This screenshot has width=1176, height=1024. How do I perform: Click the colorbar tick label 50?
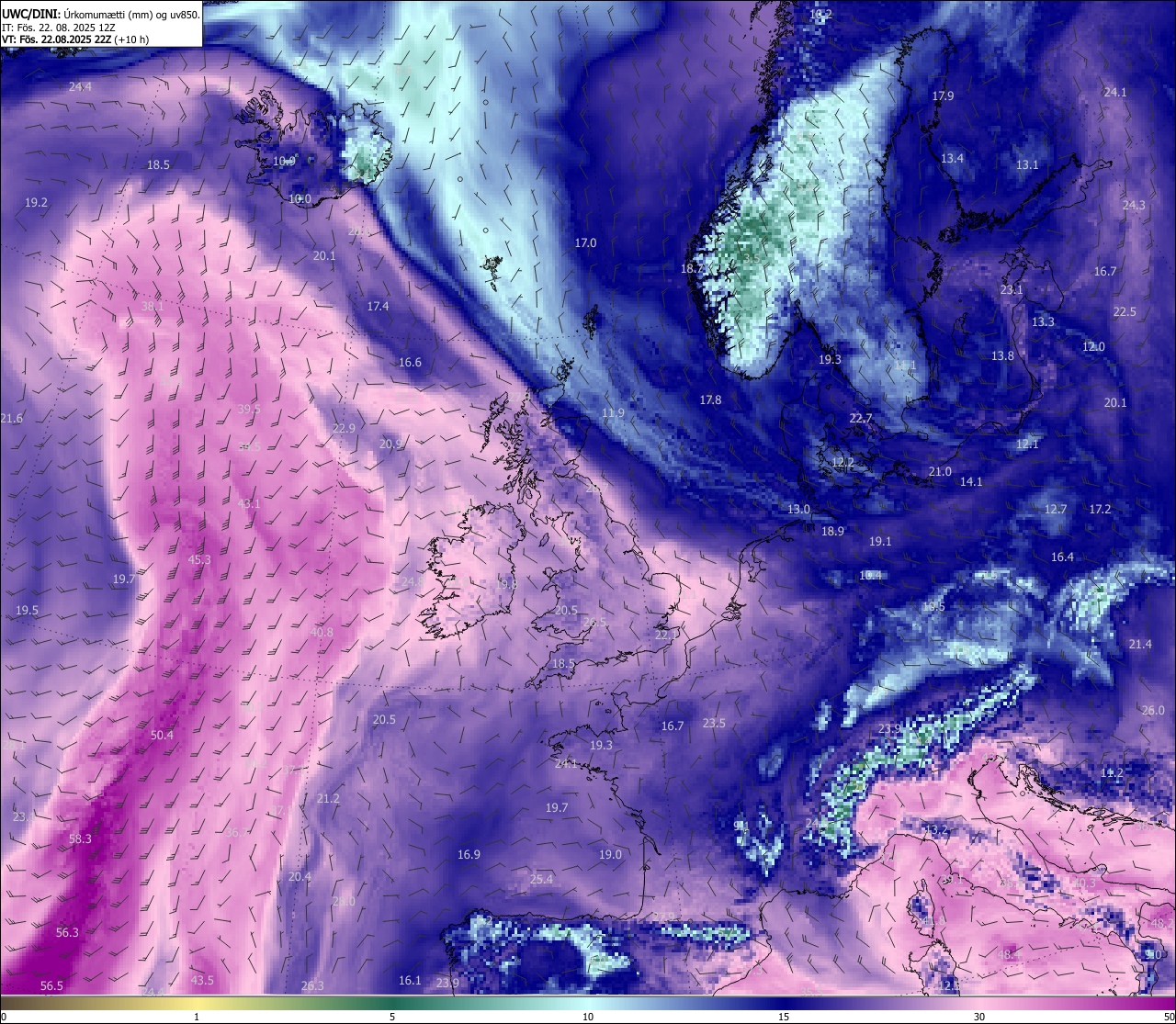(1169, 1017)
